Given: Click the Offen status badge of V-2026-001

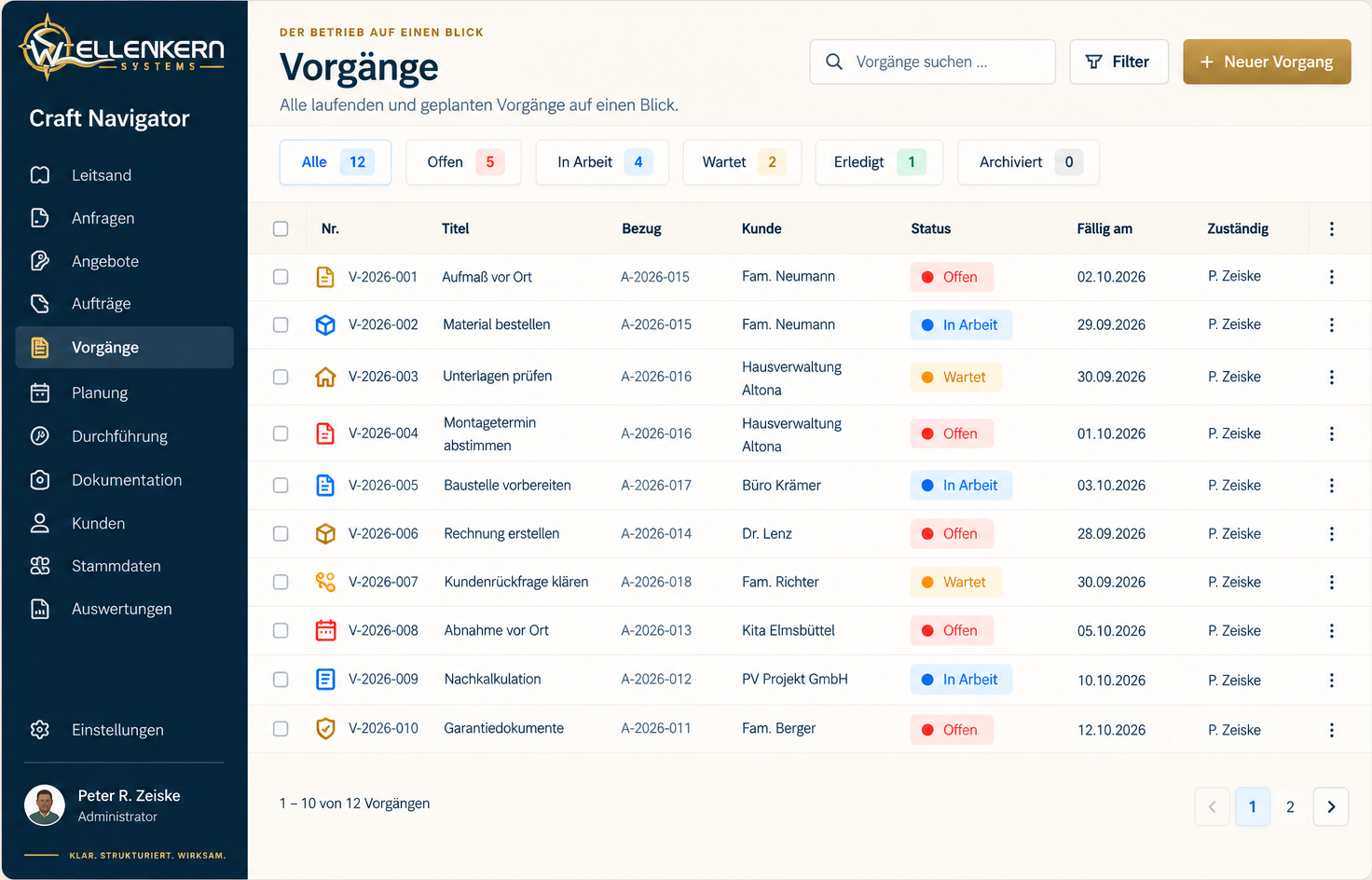Looking at the screenshot, I should (x=952, y=277).
